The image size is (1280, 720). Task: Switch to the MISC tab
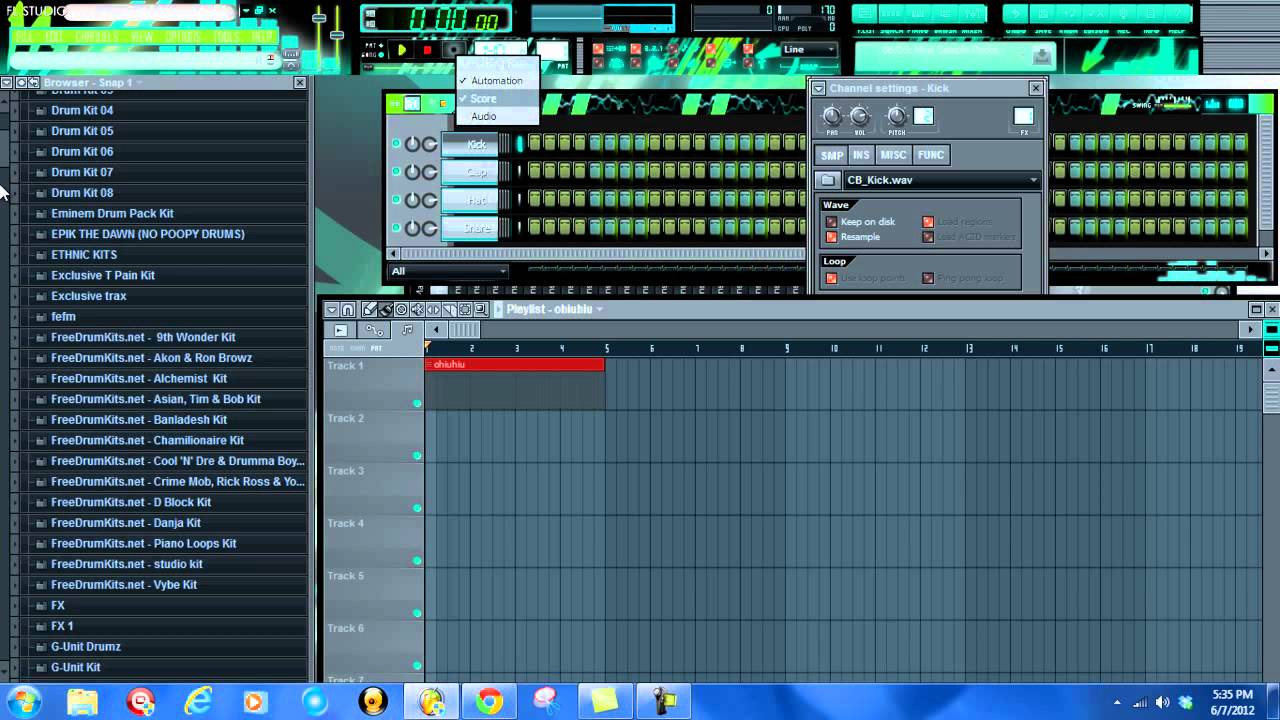[x=893, y=155]
